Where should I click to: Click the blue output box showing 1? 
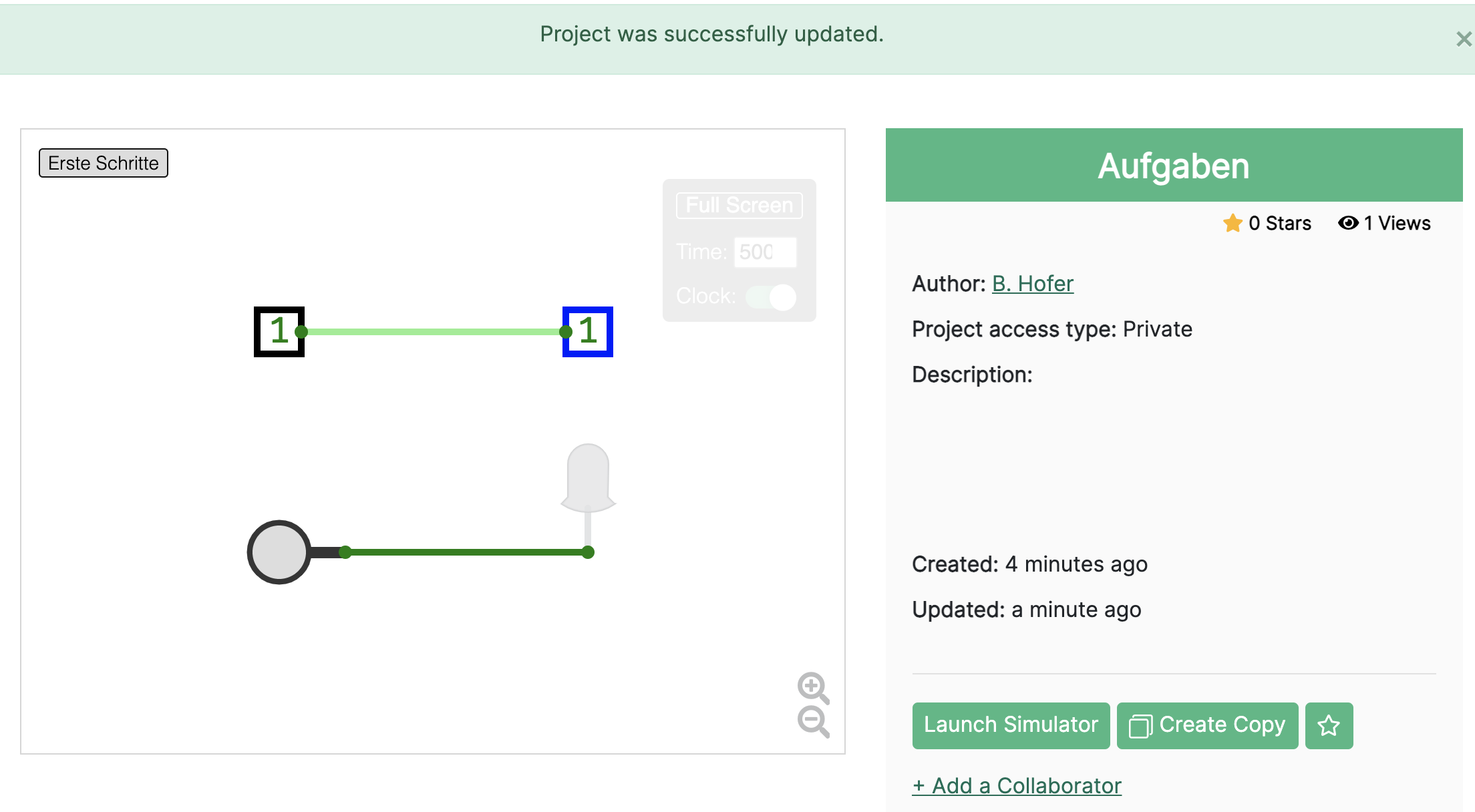click(588, 332)
